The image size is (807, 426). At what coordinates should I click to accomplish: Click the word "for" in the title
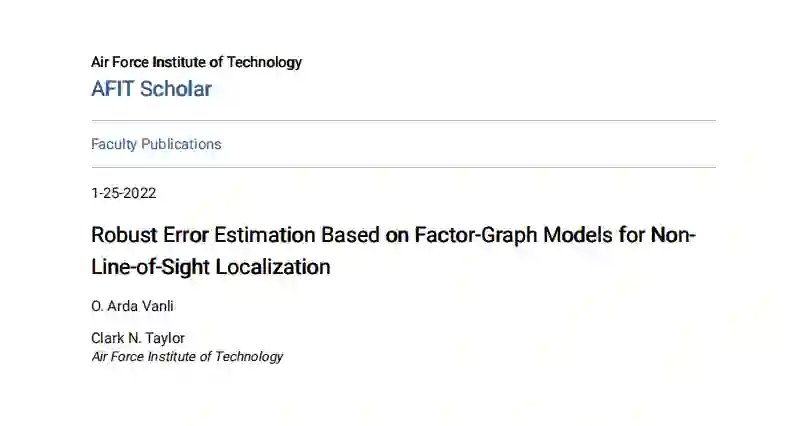coord(636,236)
